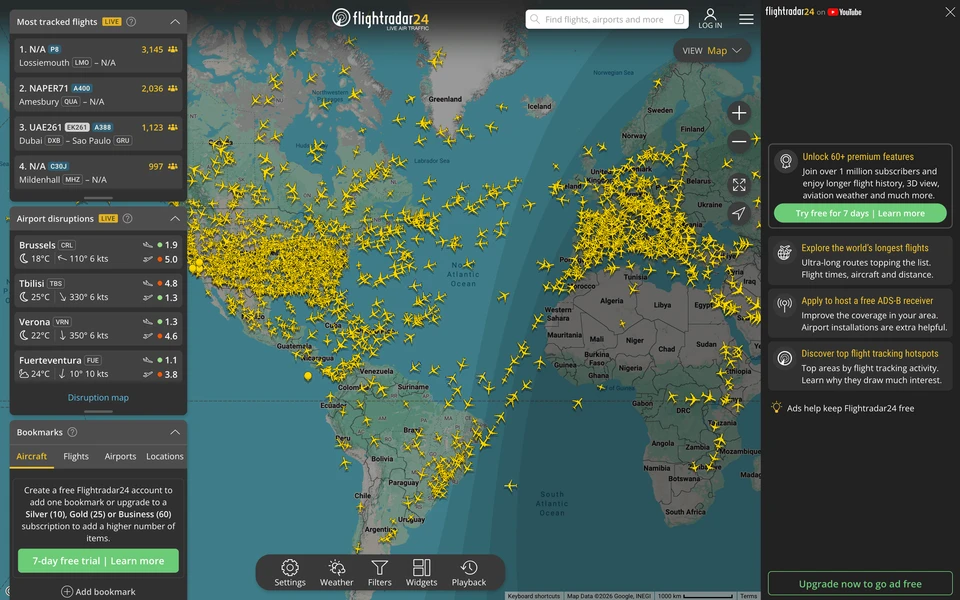
Task: Click the viewers icon beside 3,145
Action: 173,49
